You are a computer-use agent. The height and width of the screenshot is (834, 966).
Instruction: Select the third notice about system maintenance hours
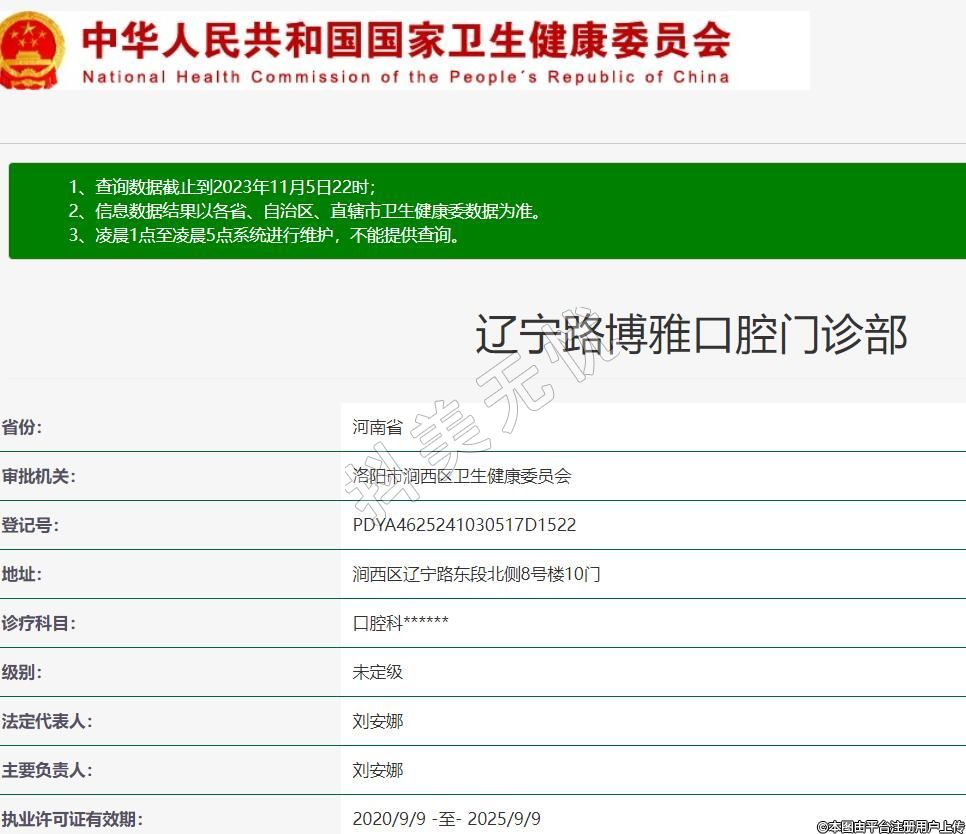[x=264, y=236]
